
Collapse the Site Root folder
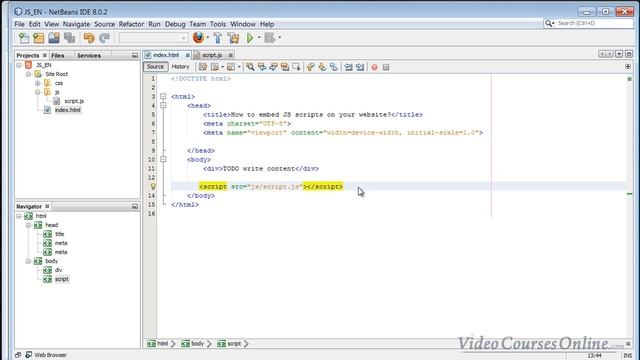coord(28,74)
